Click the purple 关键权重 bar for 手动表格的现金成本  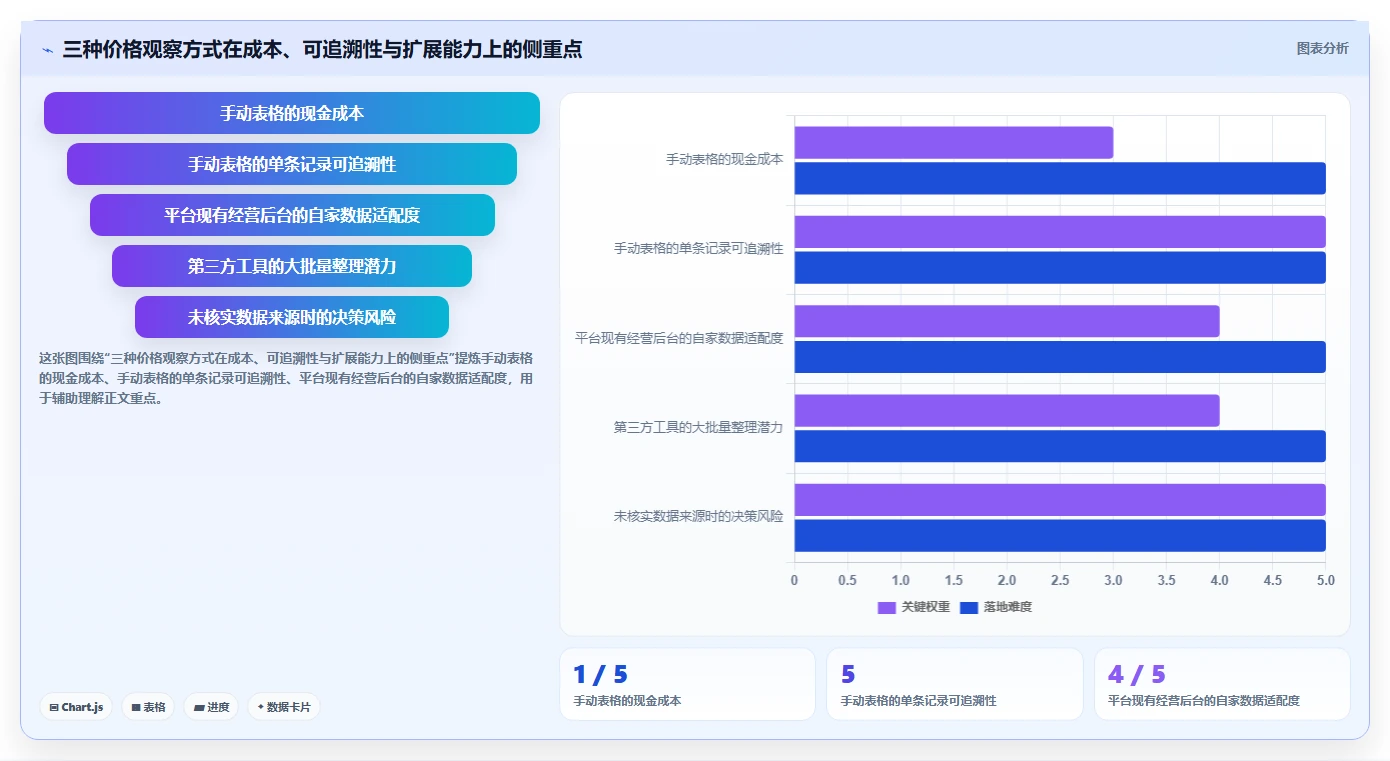pos(953,142)
